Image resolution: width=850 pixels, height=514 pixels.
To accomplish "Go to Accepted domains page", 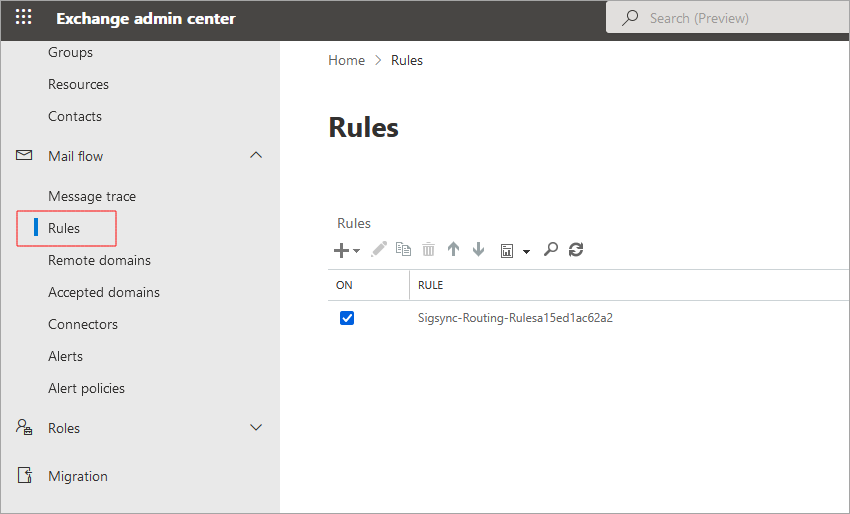I will click(104, 292).
